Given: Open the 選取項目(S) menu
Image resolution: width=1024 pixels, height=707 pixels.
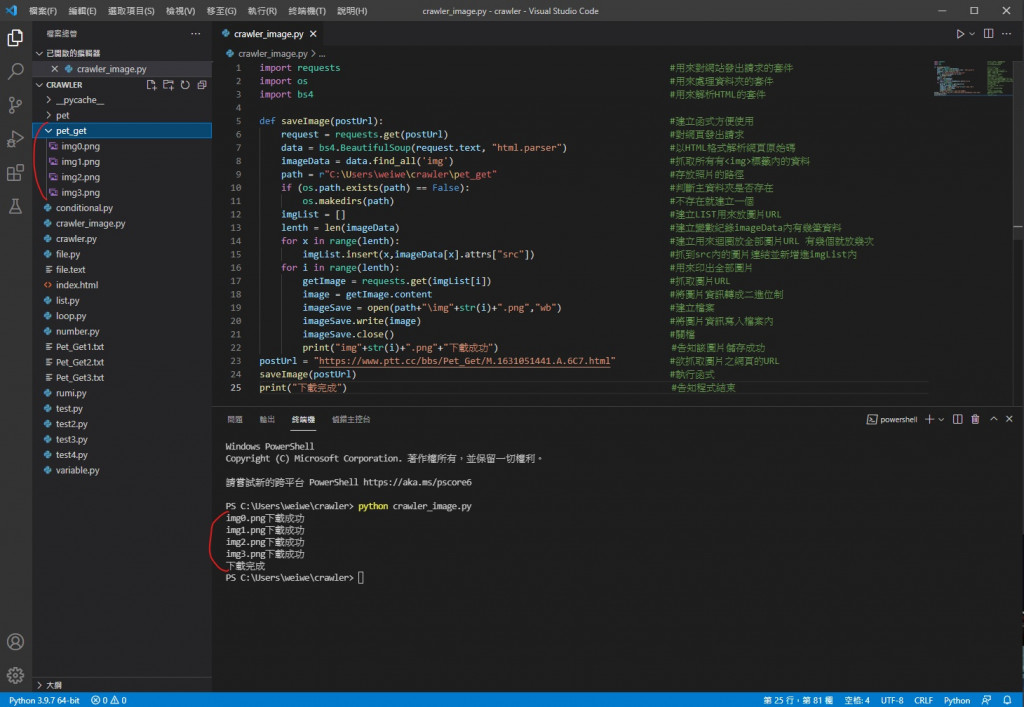Looking at the screenshot, I should pyautogui.click(x=131, y=11).
